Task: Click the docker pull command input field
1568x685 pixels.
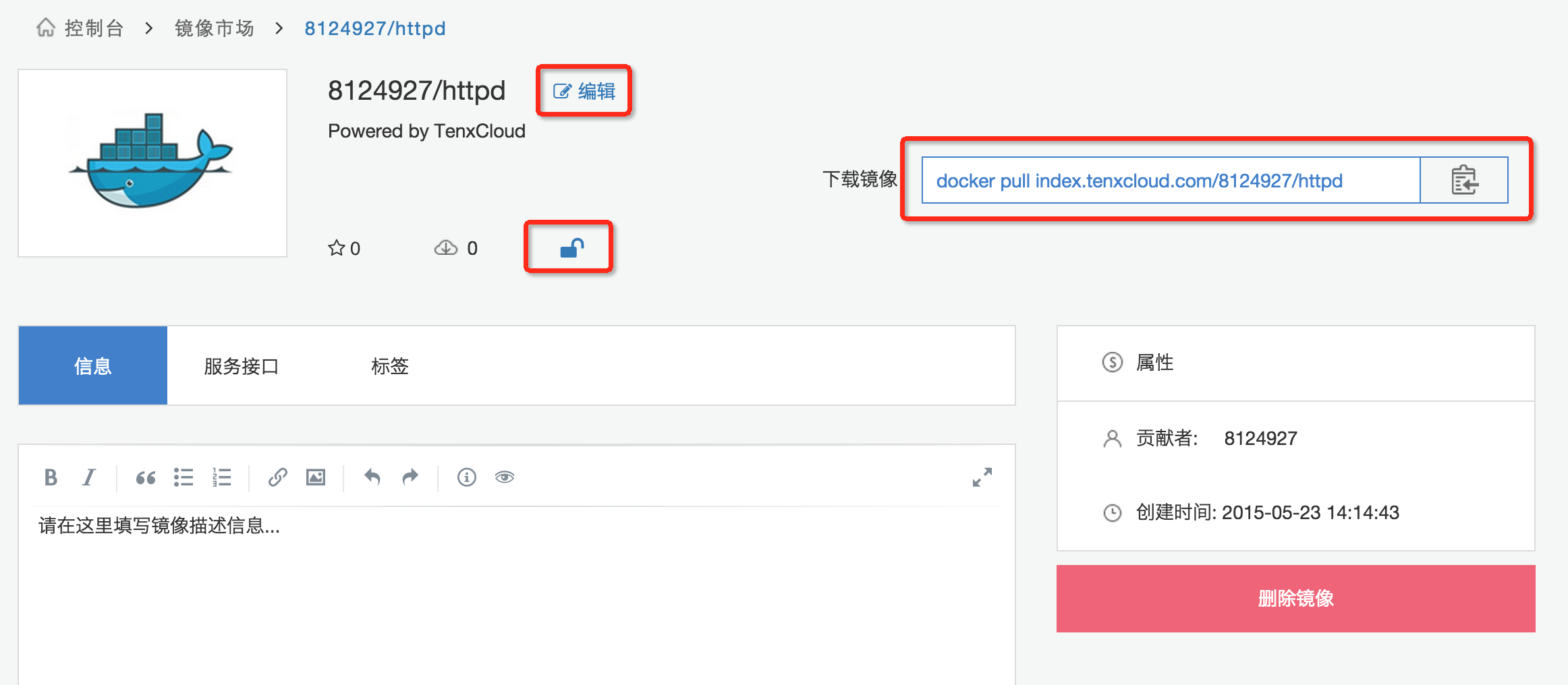Action: tap(1171, 180)
